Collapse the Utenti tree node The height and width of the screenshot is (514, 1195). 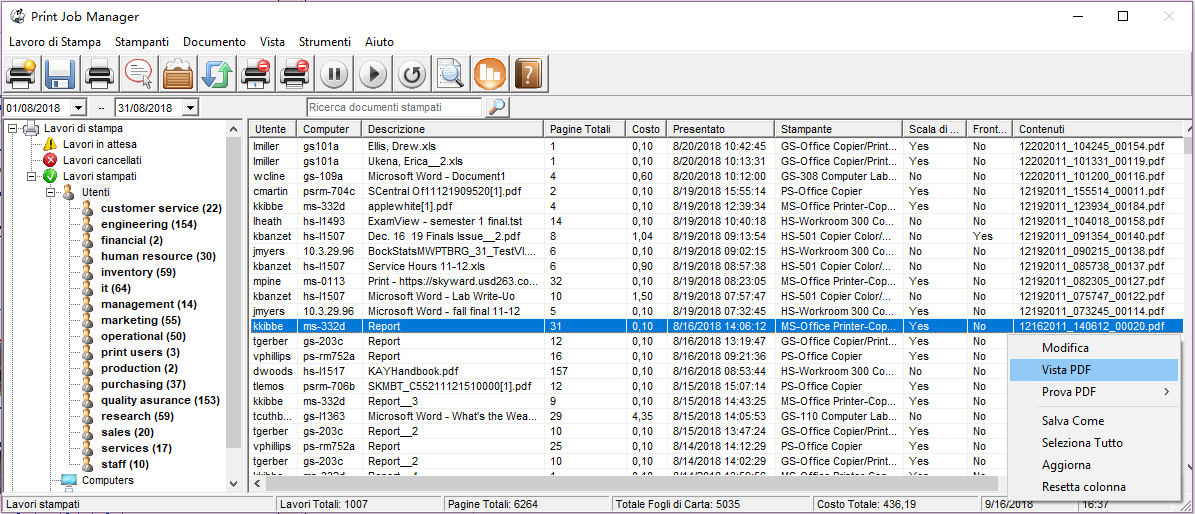pyautogui.click(x=51, y=192)
